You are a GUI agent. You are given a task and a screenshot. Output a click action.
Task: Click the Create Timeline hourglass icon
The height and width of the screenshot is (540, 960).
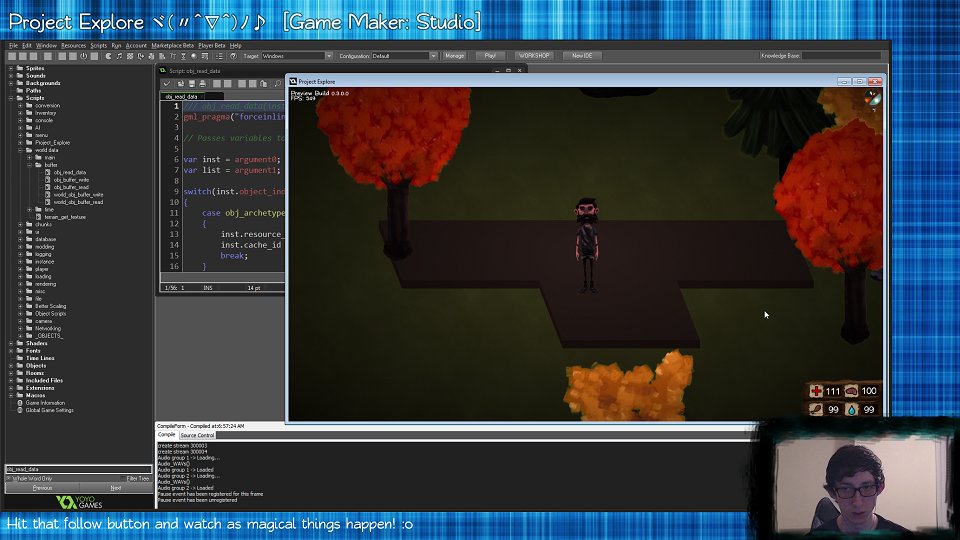click(x=184, y=56)
